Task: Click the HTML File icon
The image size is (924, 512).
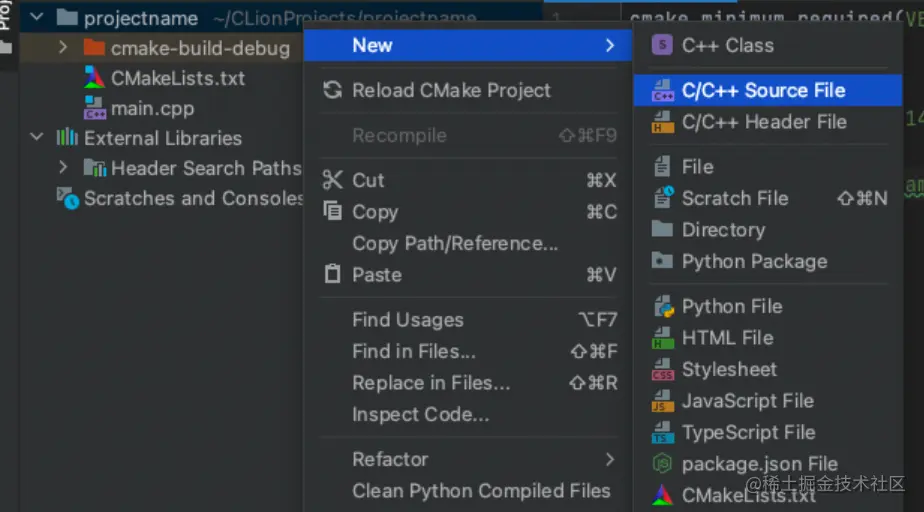Action: pyautogui.click(x=662, y=338)
